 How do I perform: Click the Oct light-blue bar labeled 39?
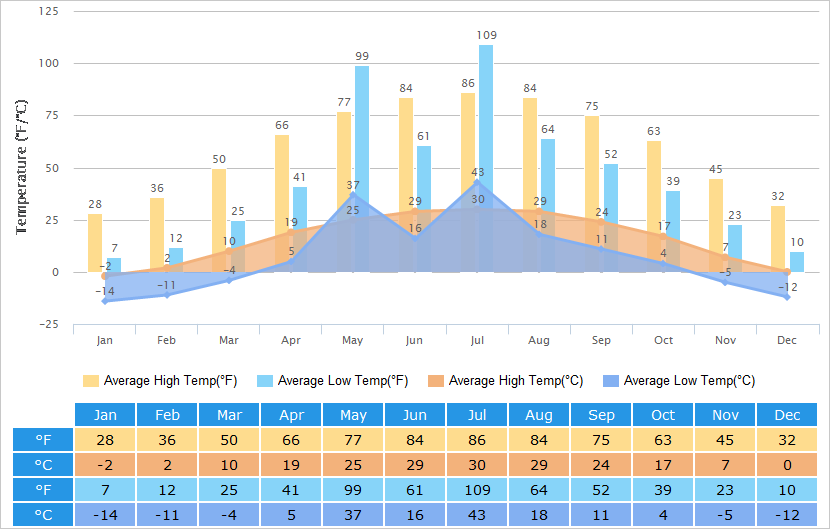click(673, 231)
